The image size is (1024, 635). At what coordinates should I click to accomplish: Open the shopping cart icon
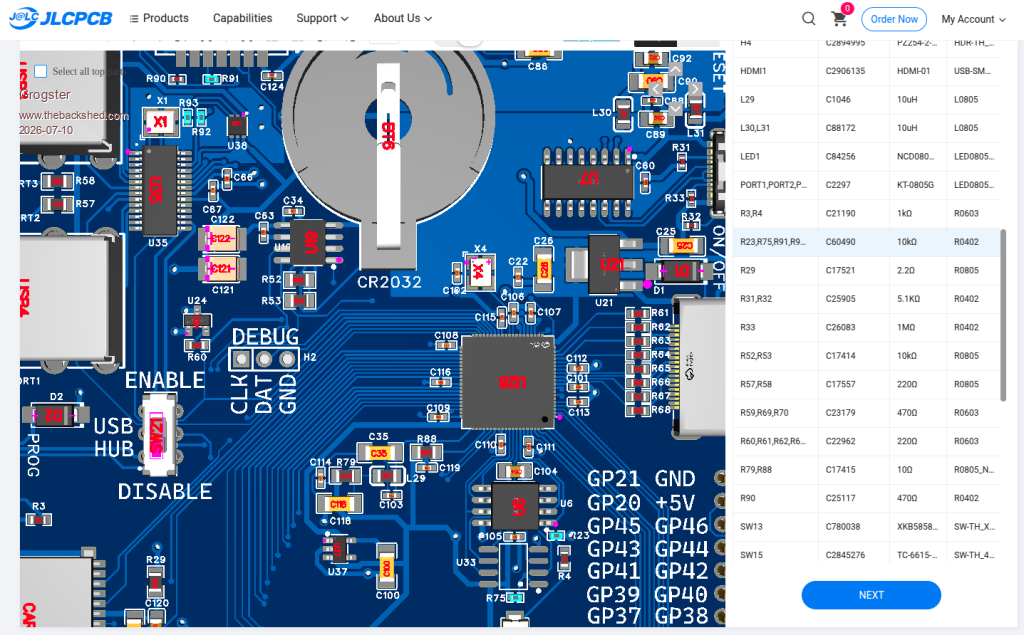[x=840, y=19]
